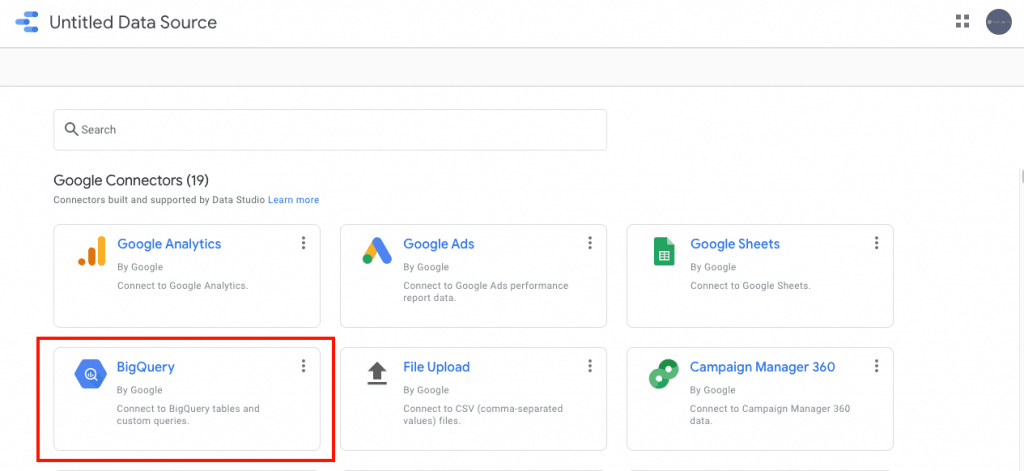Screen dimensions: 1024x471
Task: Select the Google Sheets connector title
Action: 735,244
